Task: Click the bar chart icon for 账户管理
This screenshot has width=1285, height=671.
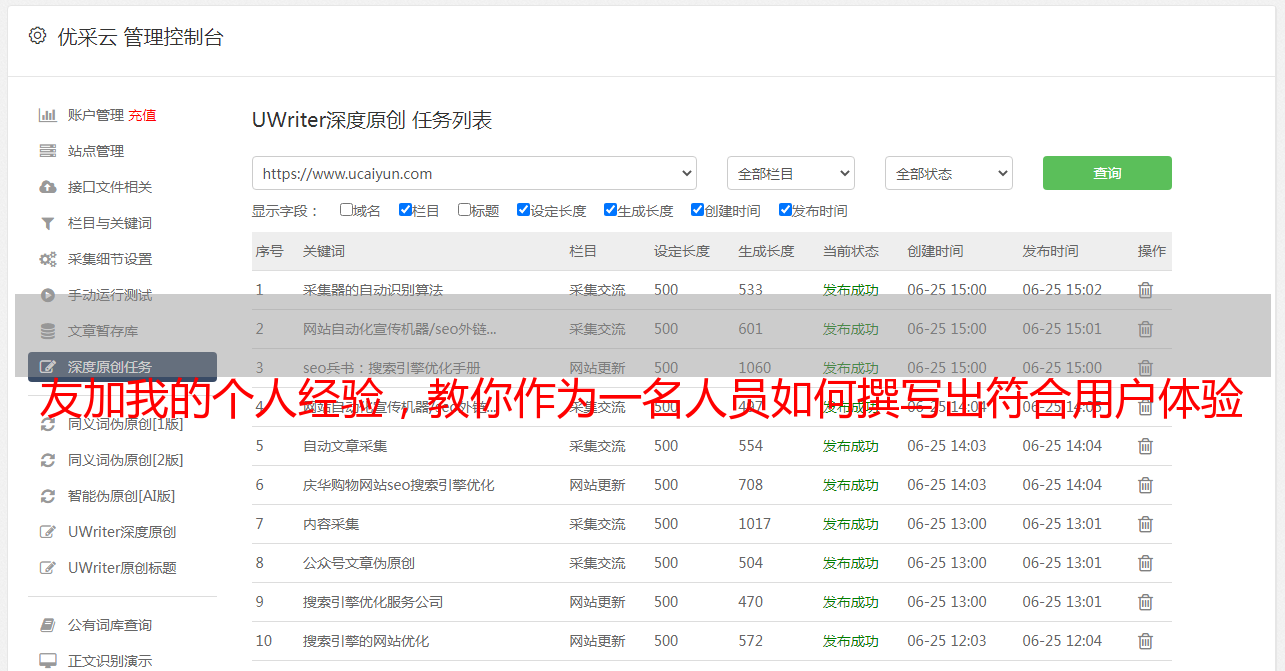Action: 47,115
